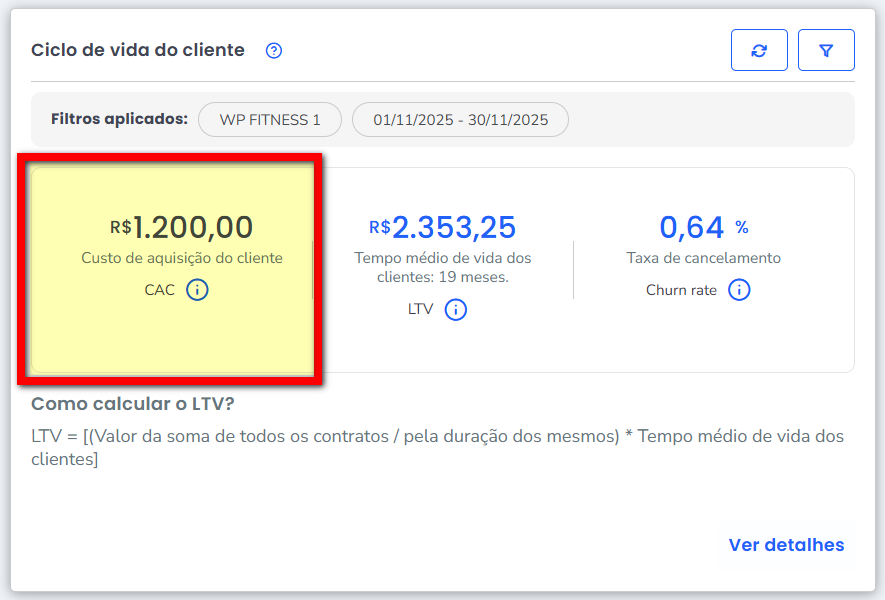View the Churn rate info tooltip
The width and height of the screenshot is (885, 600).
(x=739, y=290)
